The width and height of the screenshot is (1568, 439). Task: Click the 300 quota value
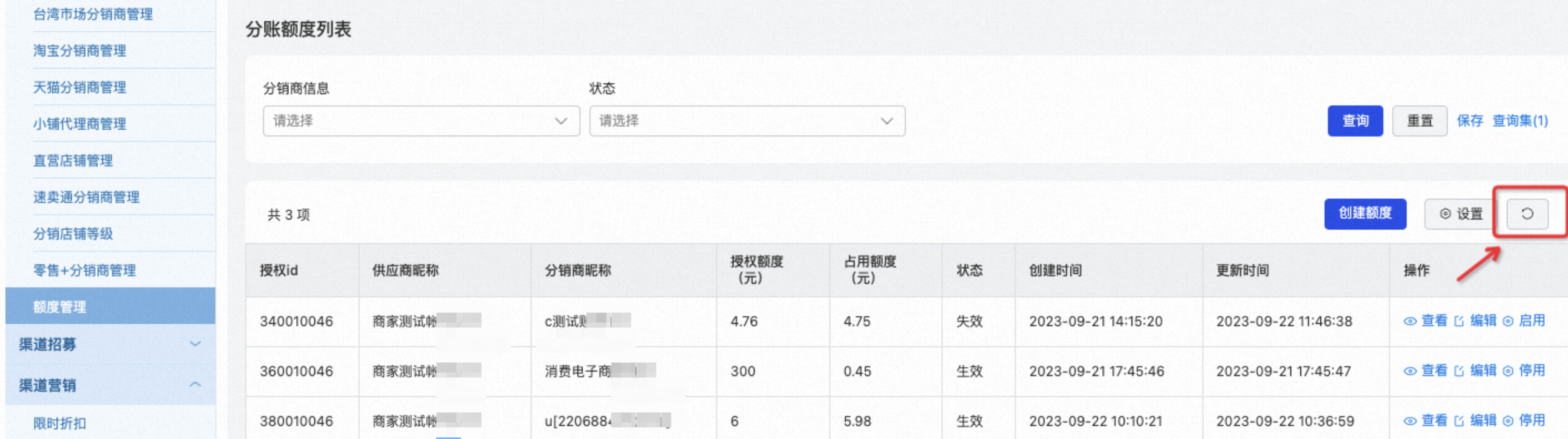[743, 372]
